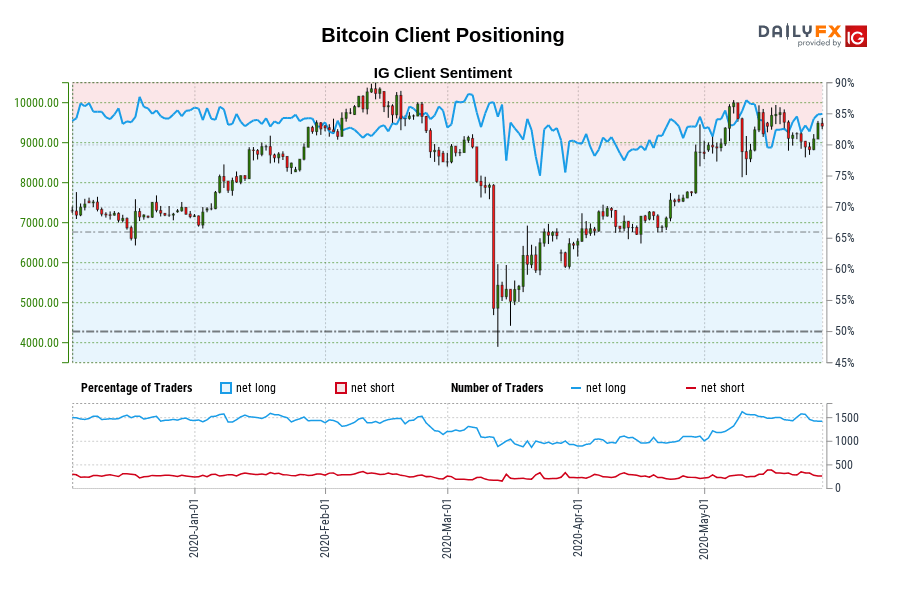The height and width of the screenshot is (600, 900).
Task: Click the DailyFX logo
Action: pyautogui.click(x=800, y=31)
